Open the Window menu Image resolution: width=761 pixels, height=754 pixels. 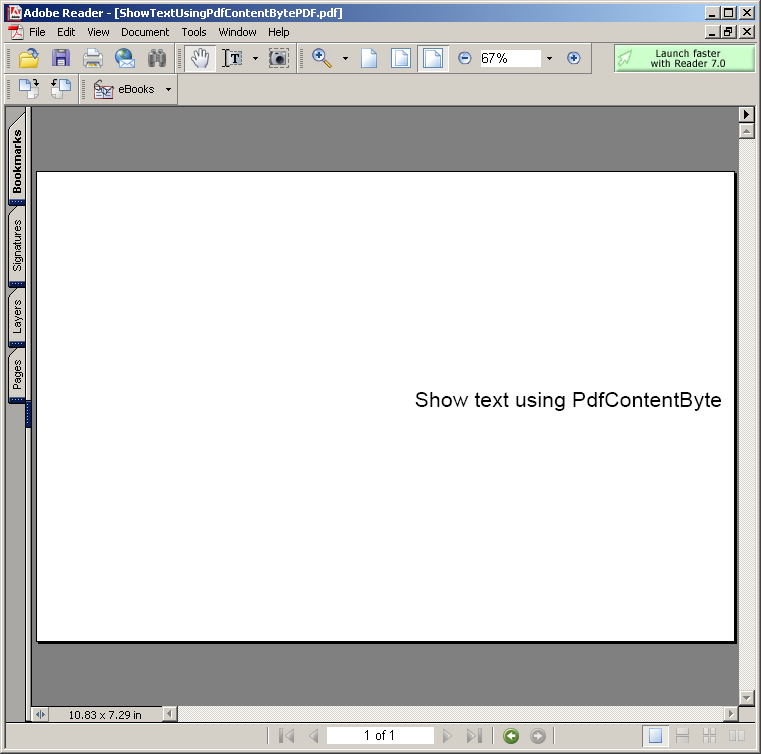click(x=237, y=32)
